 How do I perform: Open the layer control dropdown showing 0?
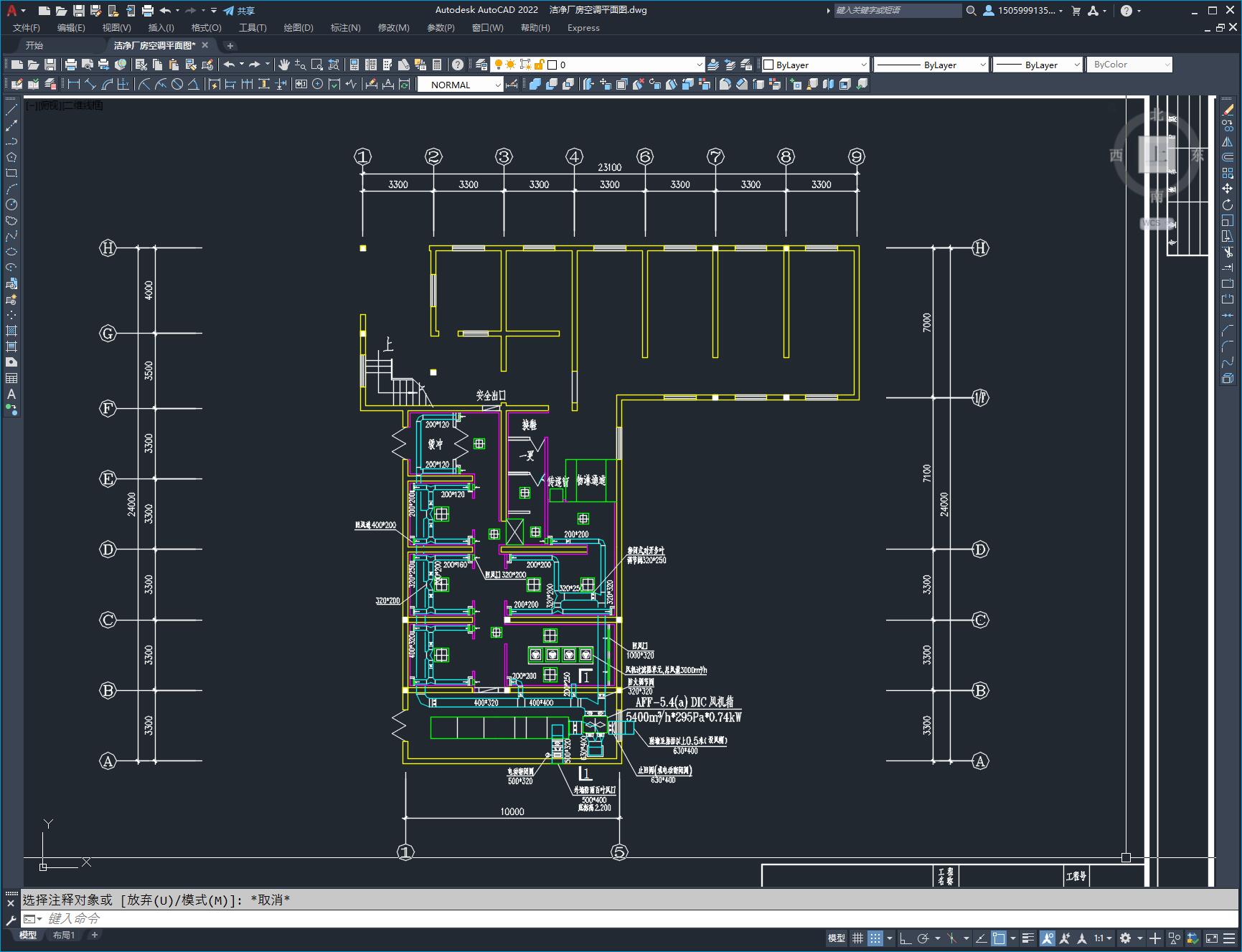pos(597,65)
